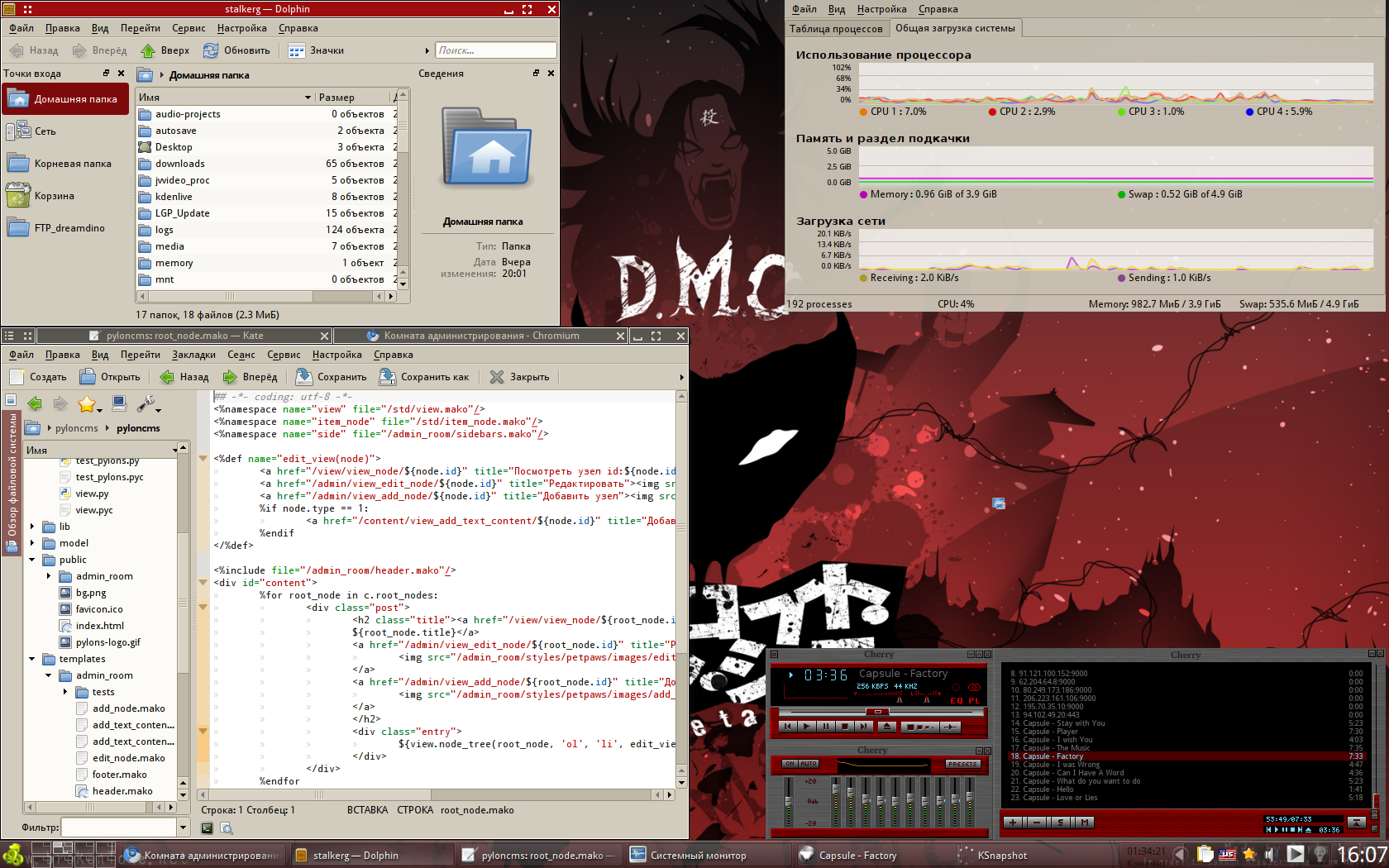Toggle the equalizer ON button

[x=790, y=764]
